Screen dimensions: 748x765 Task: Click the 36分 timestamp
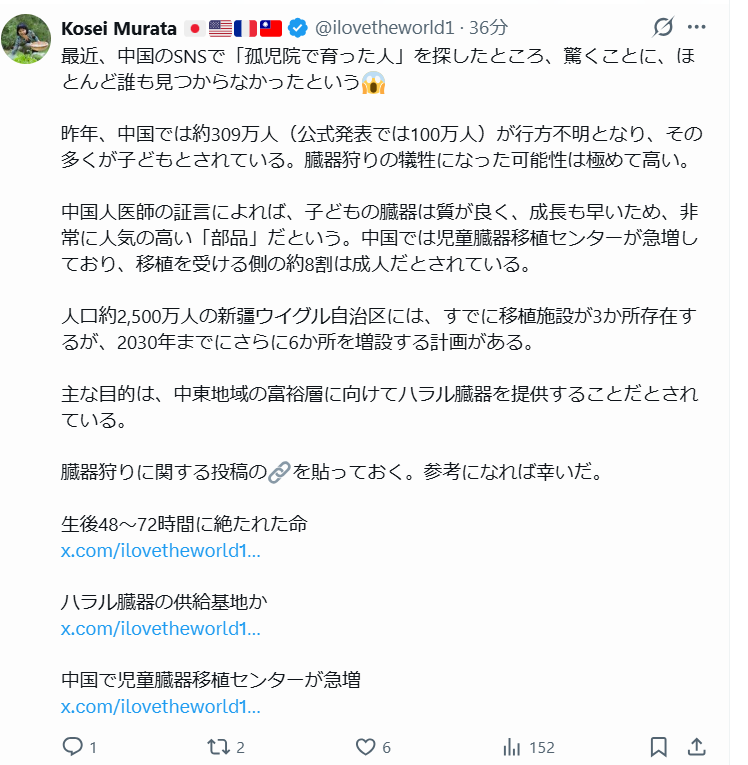(489, 27)
